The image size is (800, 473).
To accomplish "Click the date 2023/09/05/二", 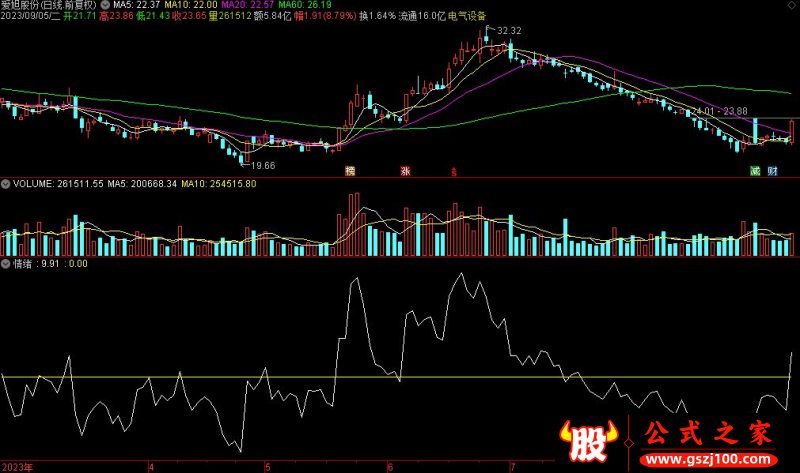I will coord(30,16).
